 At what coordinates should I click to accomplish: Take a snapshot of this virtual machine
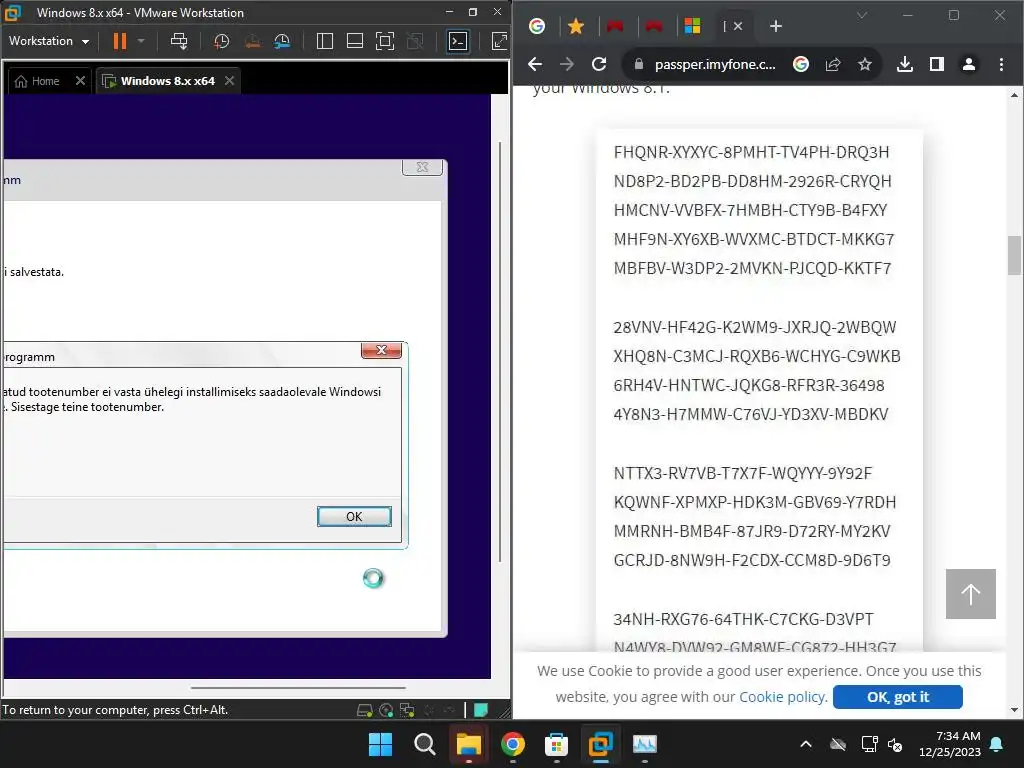point(221,41)
